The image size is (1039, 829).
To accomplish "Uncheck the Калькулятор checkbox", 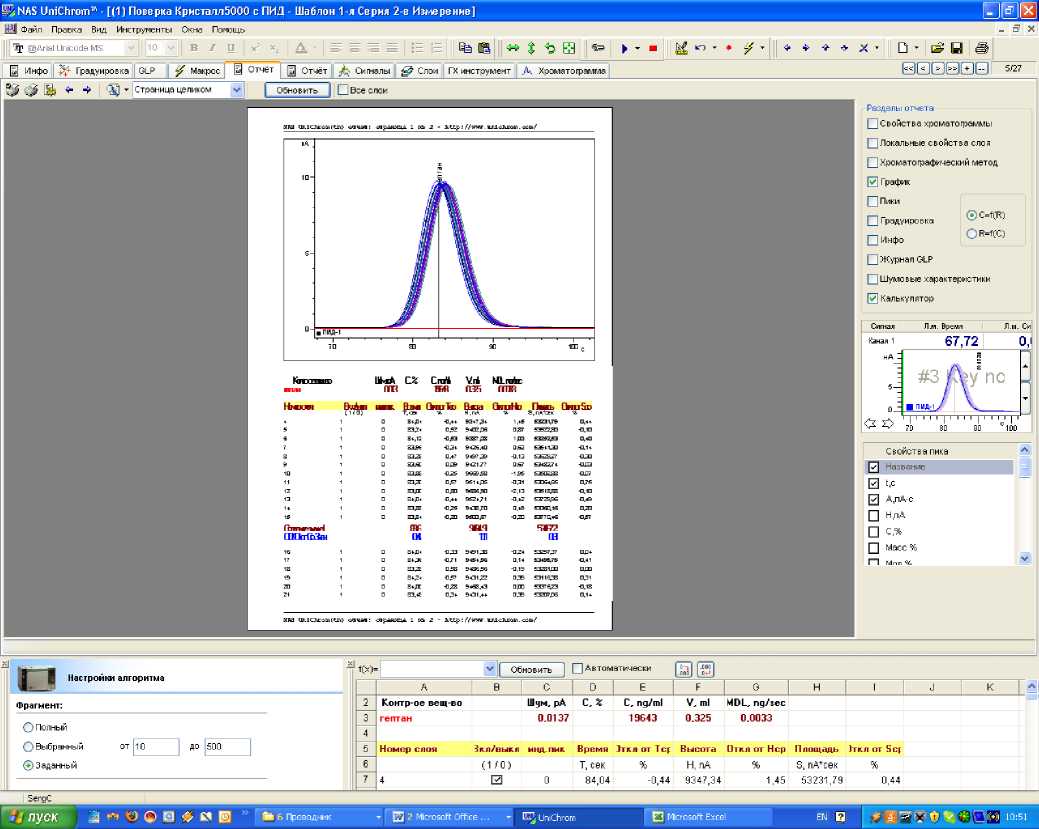I will [873, 298].
